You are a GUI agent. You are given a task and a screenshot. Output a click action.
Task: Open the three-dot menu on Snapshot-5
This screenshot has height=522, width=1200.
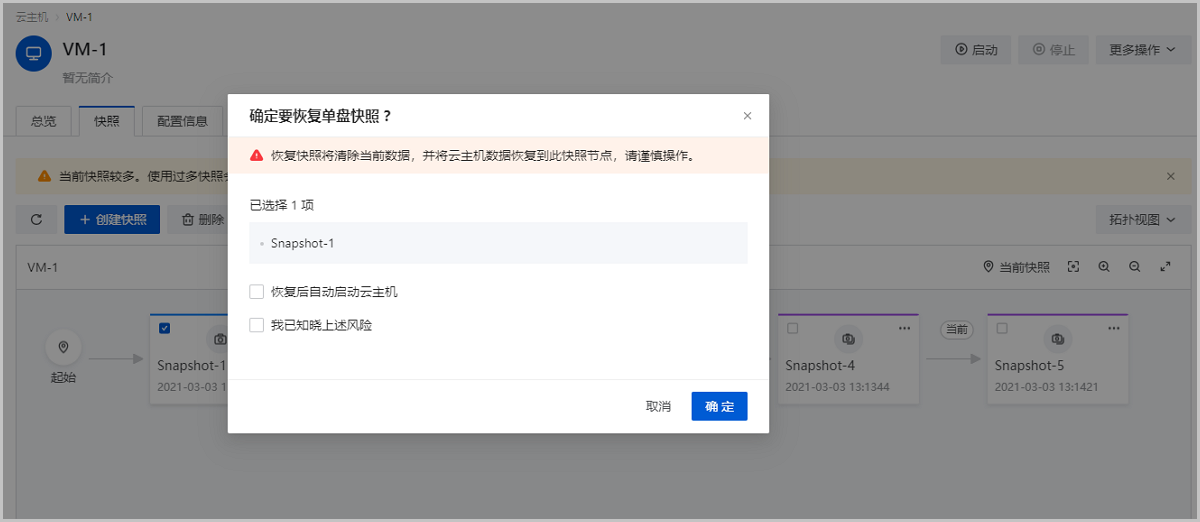click(x=1114, y=328)
